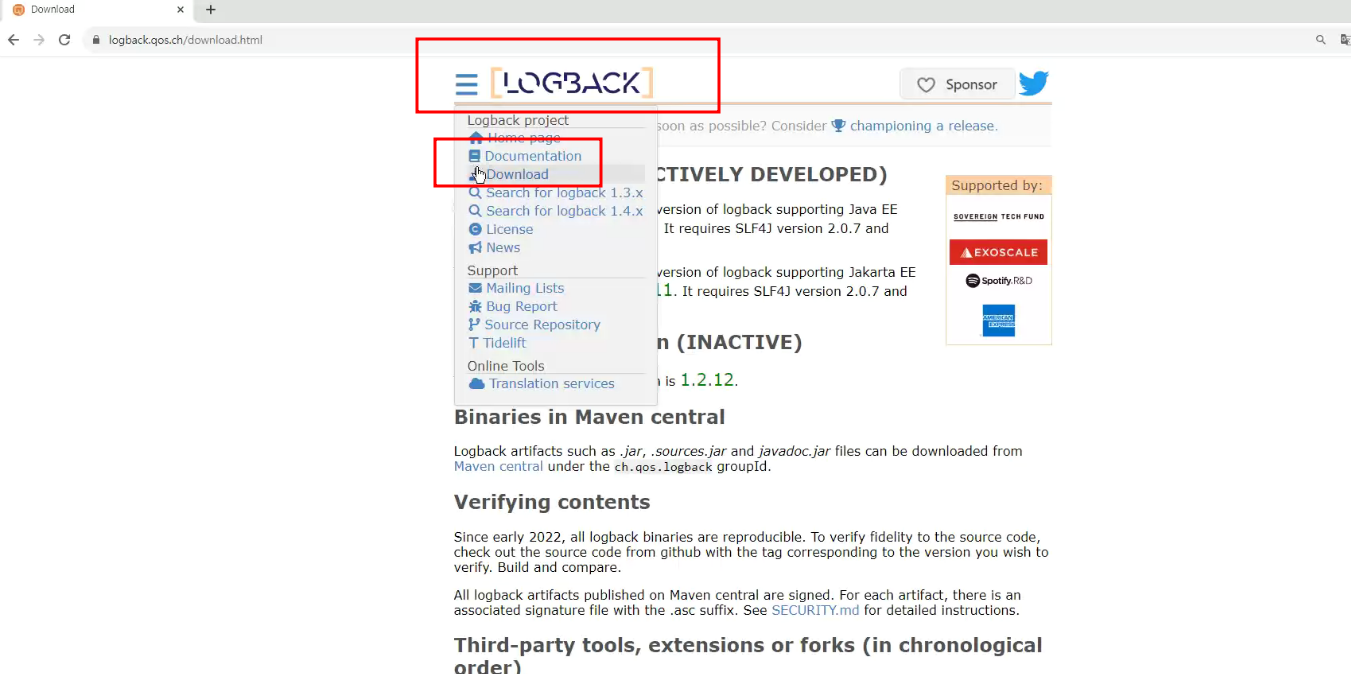Image resolution: width=1351 pixels, height=674 pixels.
Task: Click the site lock icon
Action: click(x=96, y=40)
